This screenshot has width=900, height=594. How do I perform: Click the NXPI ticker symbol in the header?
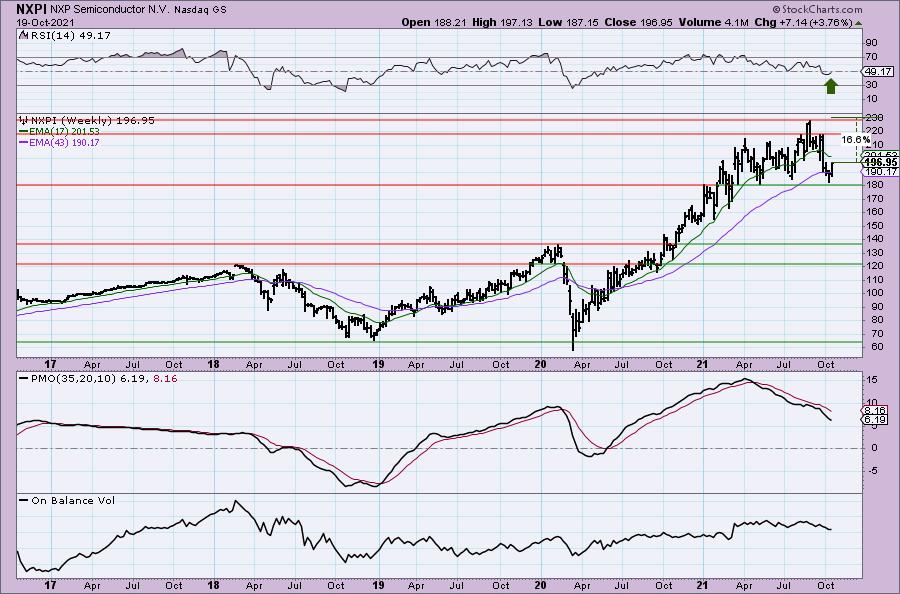[31, 9]
